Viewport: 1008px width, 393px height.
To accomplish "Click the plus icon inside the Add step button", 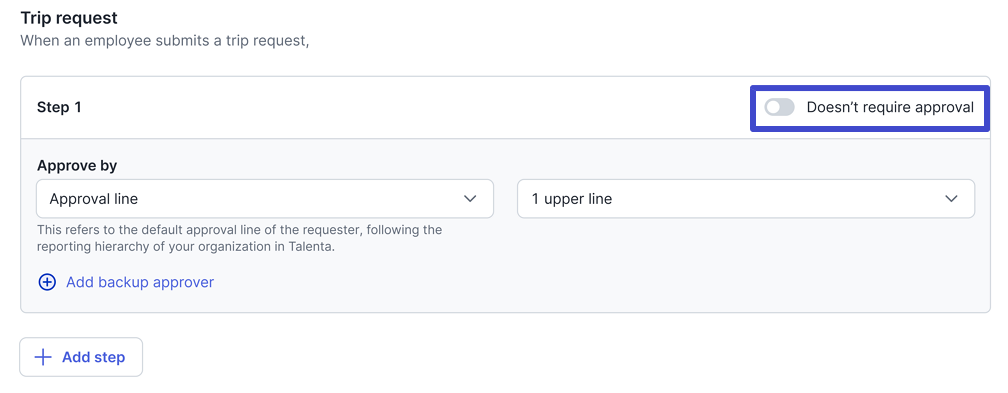I will coord(42,357).
